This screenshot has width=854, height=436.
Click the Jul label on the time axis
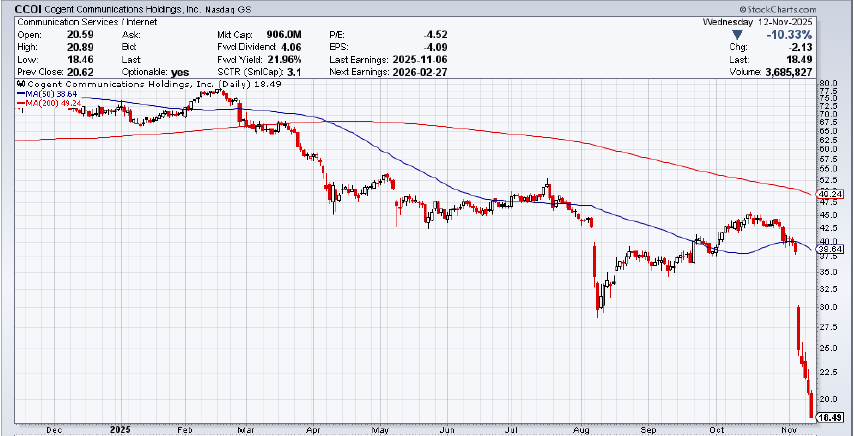pos(511,429)
